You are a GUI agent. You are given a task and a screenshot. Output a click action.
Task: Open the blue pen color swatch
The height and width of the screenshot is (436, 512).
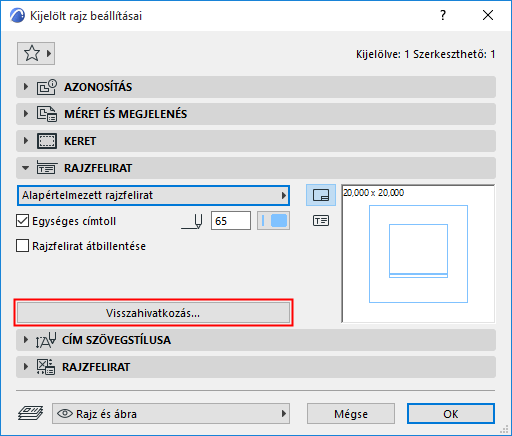click(x=273, y=221)
